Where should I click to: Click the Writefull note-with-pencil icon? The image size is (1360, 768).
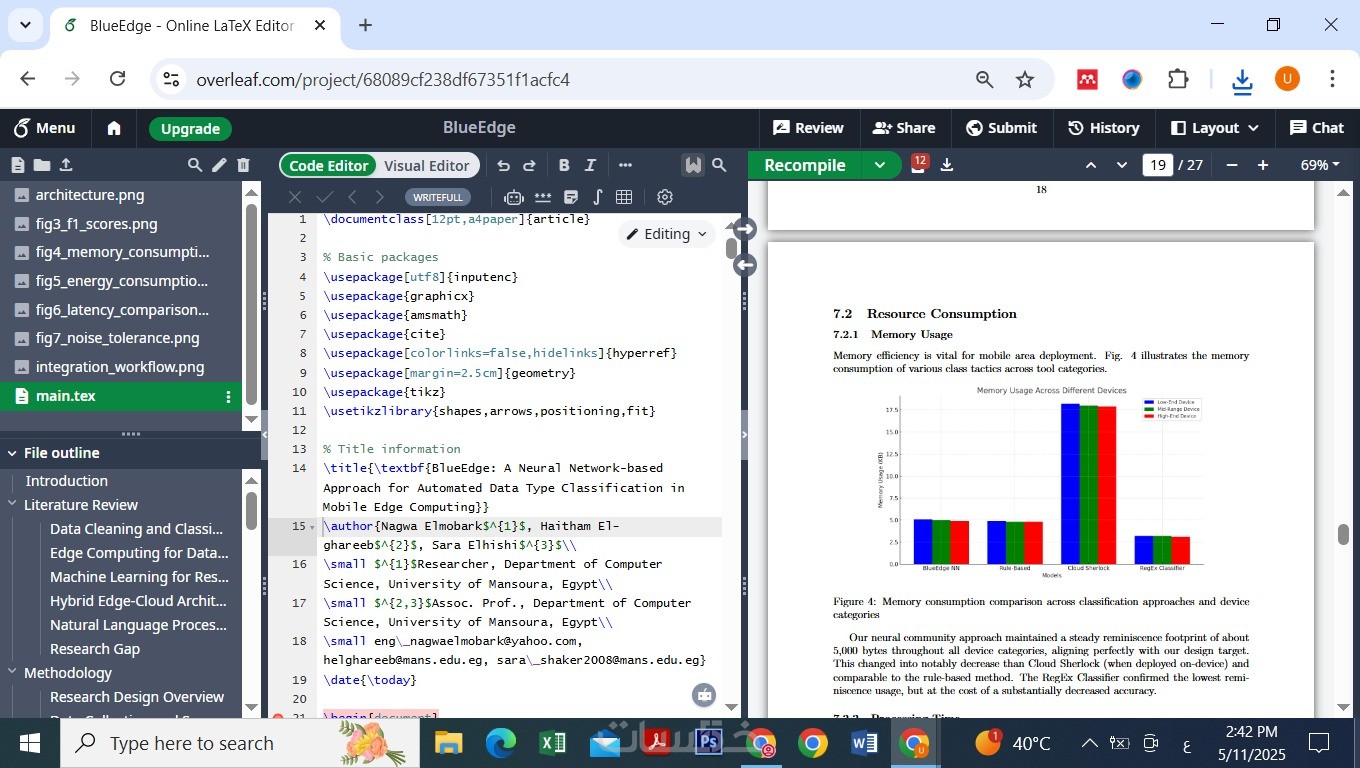(x=571, y=197)
